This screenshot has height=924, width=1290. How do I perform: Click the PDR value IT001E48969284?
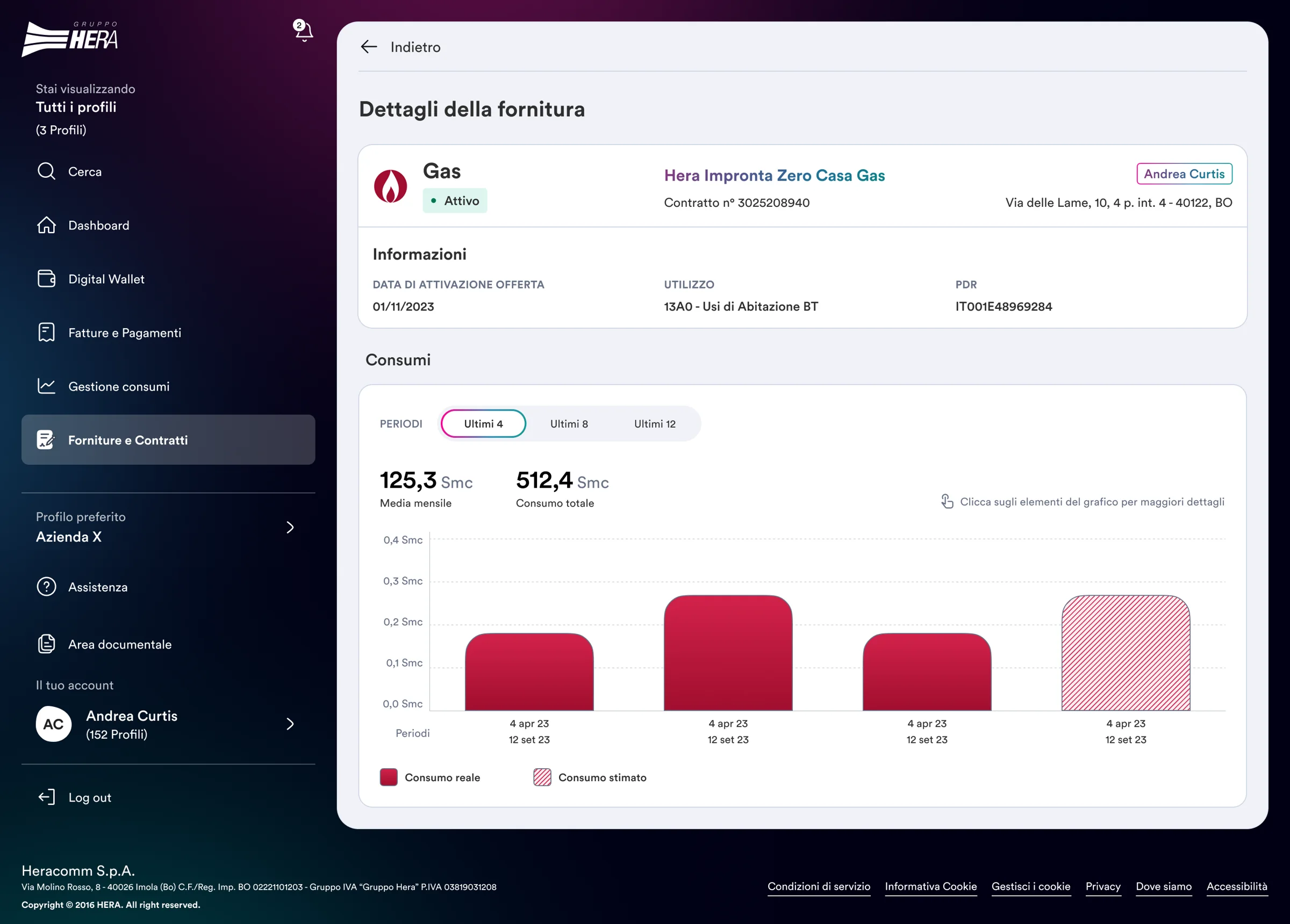point(1004,307)
